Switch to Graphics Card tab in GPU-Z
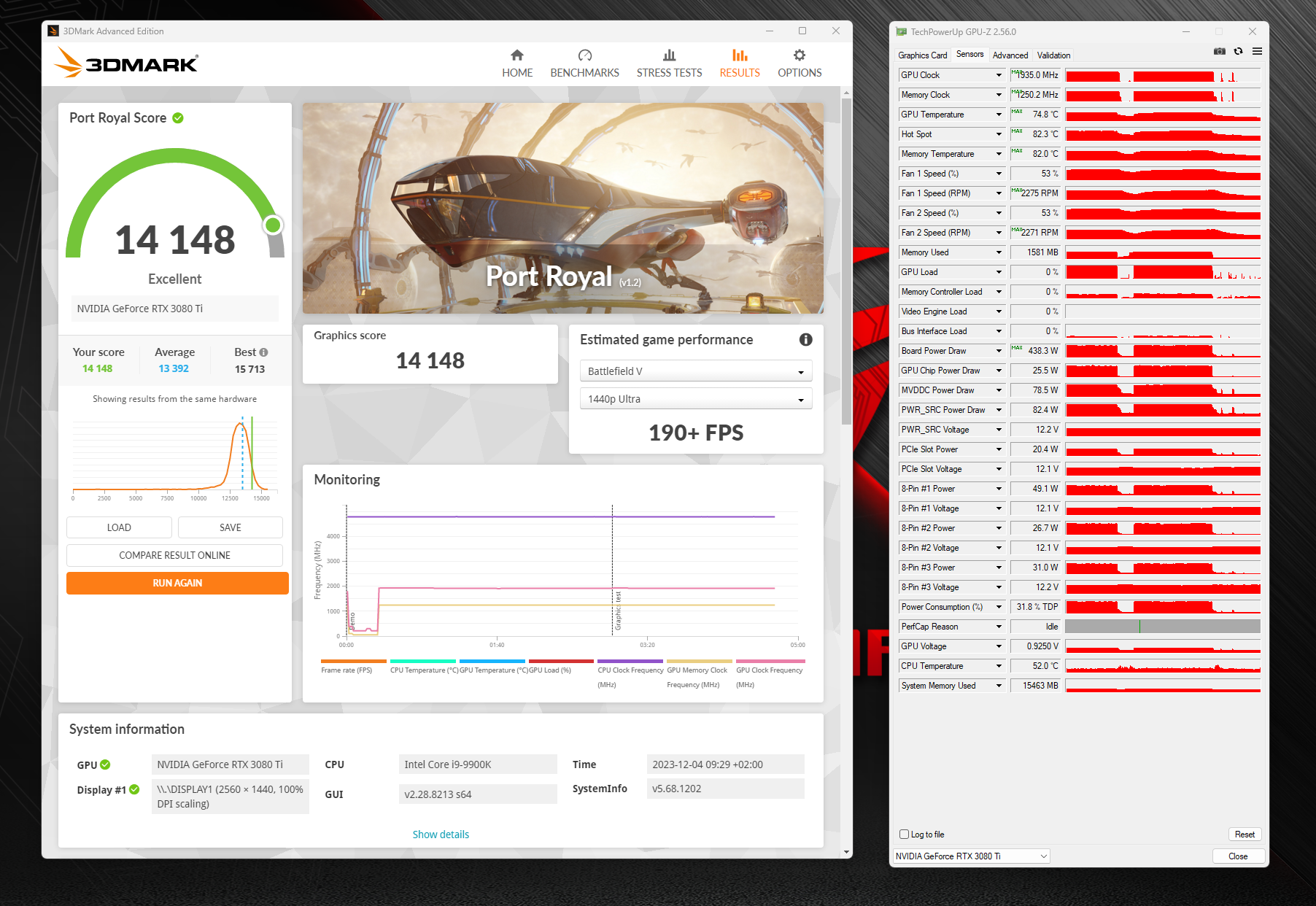 922,55
